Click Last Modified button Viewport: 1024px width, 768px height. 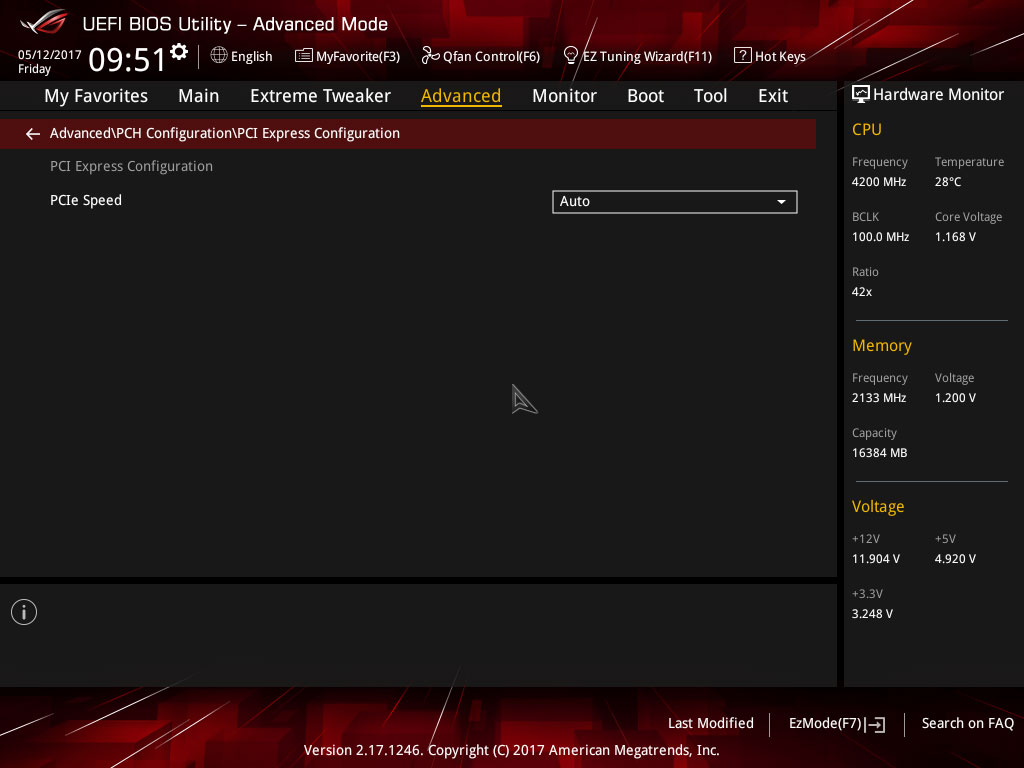711,724
